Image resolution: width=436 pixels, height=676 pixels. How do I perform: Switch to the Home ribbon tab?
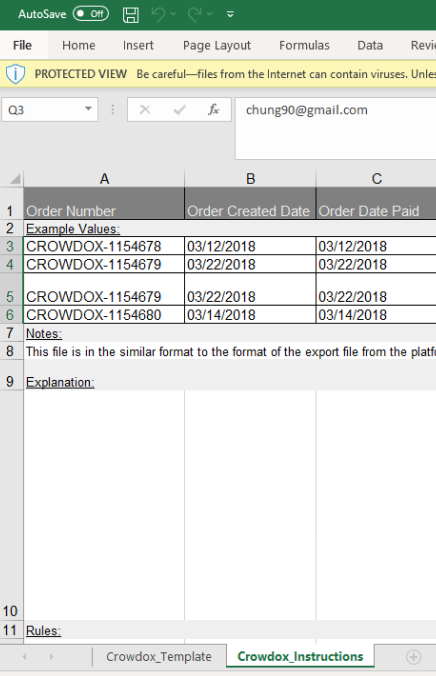78,45
